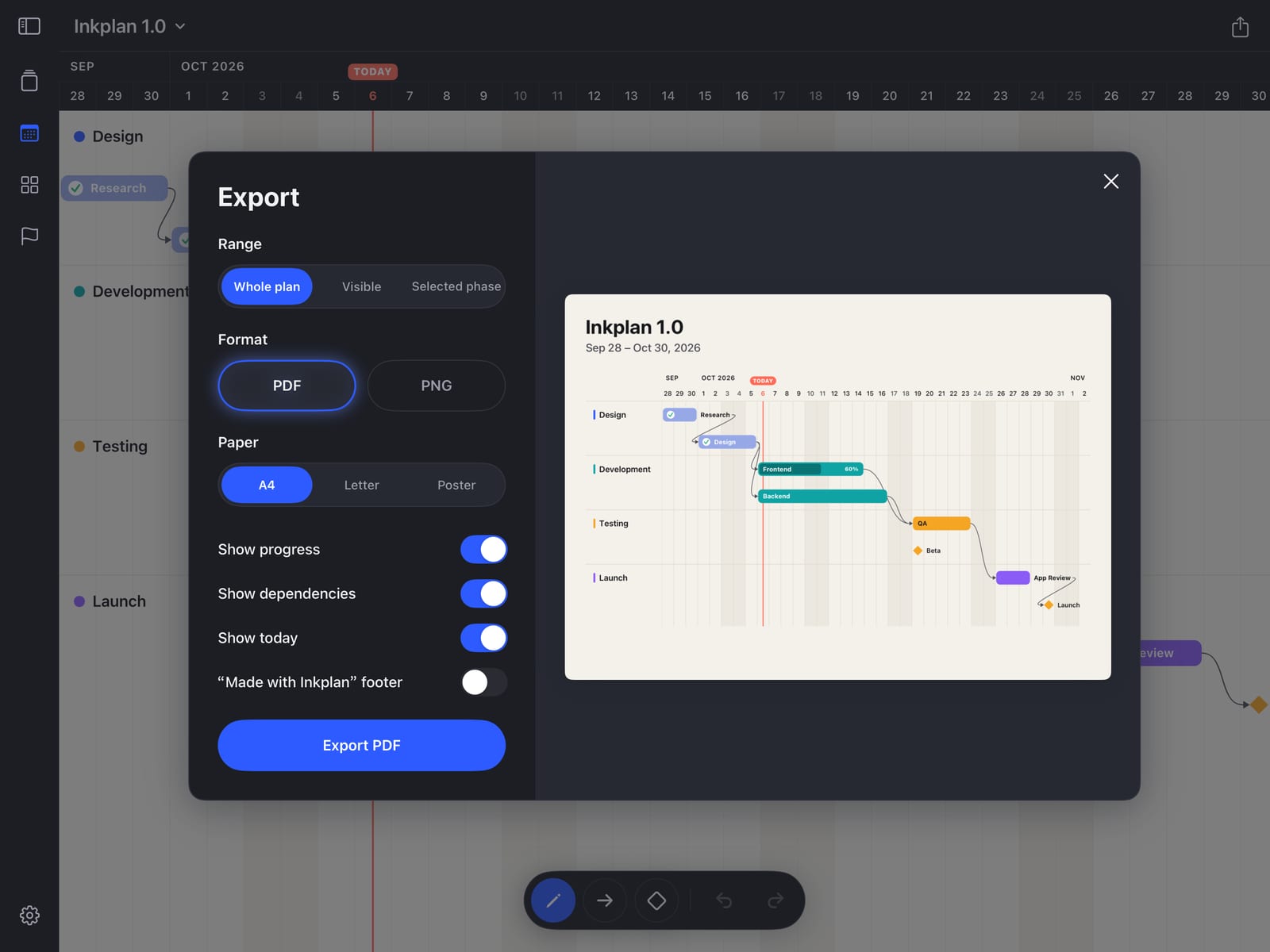Select the Design phase label
1270x952 pixels.
point(117,136)
